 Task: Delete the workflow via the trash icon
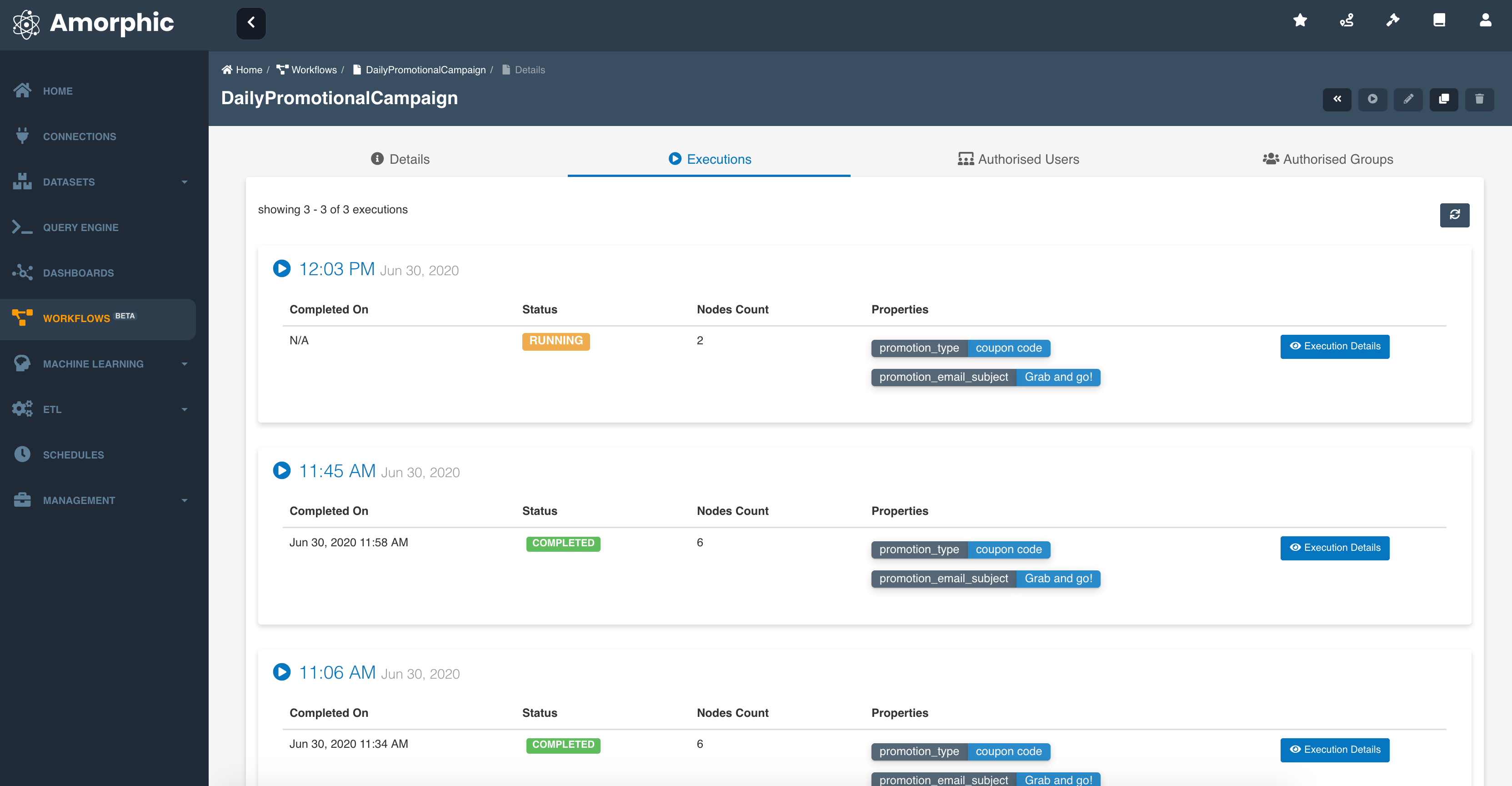(1480, 99)
